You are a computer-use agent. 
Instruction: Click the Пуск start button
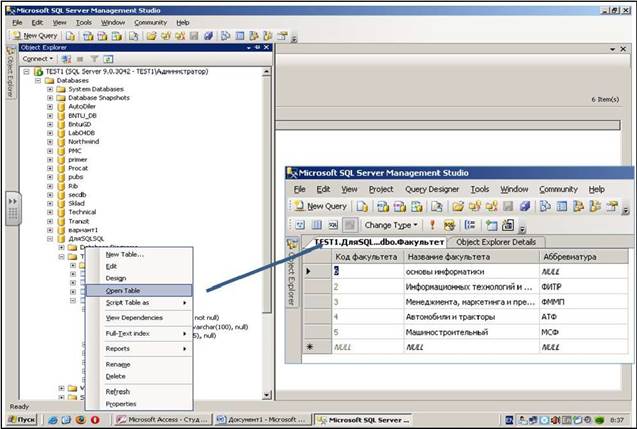(22, 420)
